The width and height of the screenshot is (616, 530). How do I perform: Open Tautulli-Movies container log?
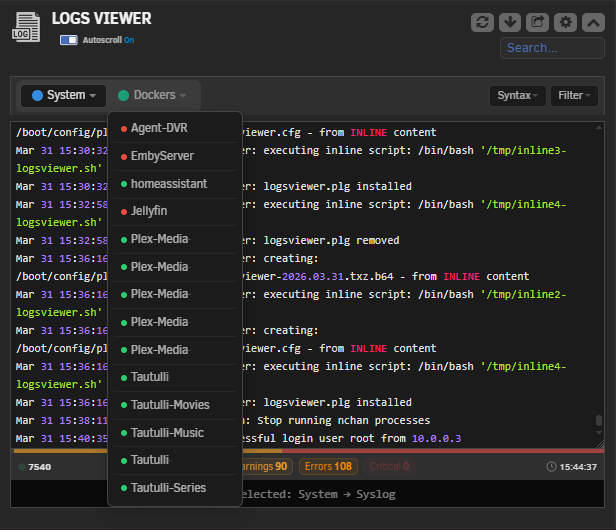pyautogui.click(x=175, y=405)
